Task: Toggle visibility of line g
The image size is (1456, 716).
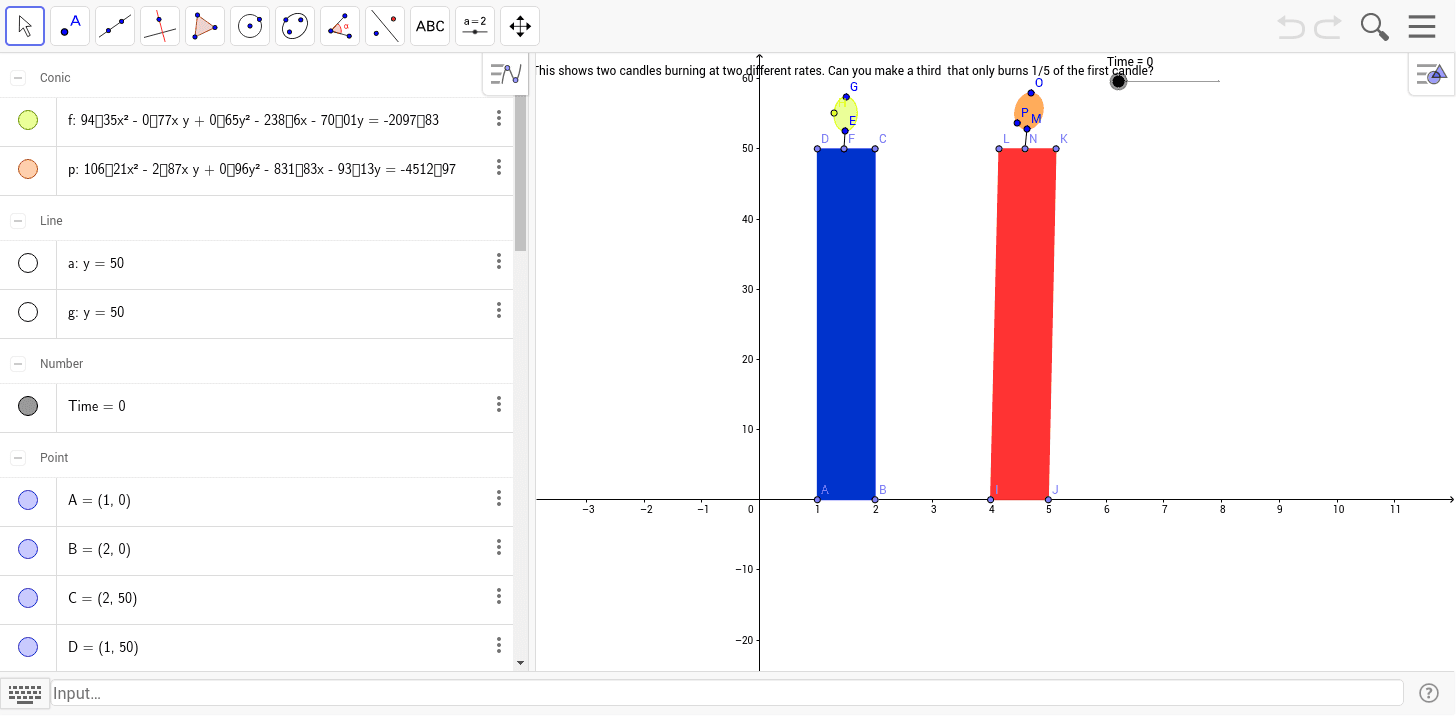Action: (x=28, y=312)
